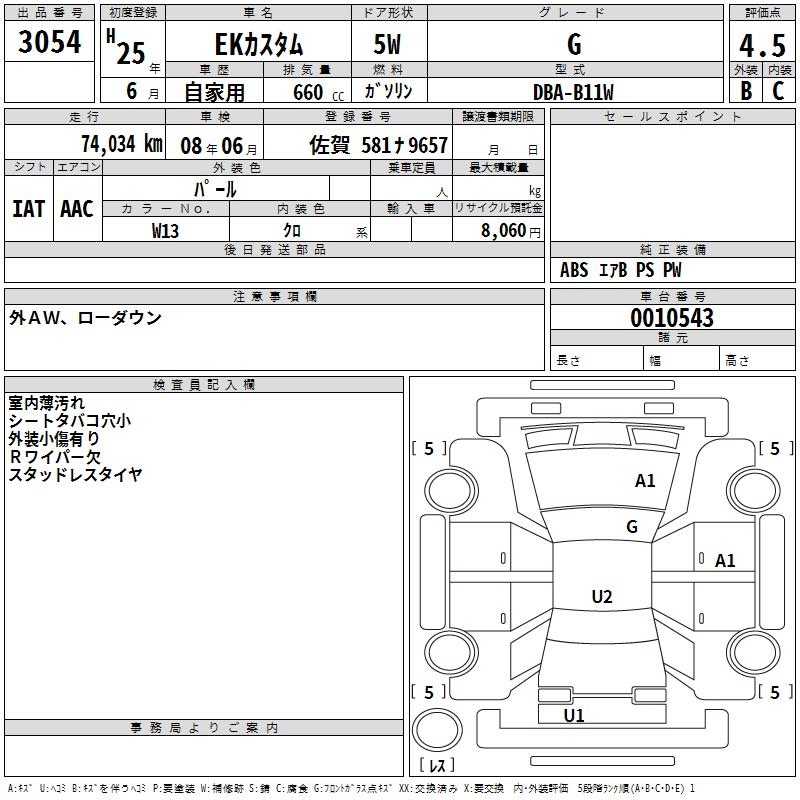Viewport: 800px width, 800px height.
Task: Click the shift type IAT
Action: [x=29, y=209]
